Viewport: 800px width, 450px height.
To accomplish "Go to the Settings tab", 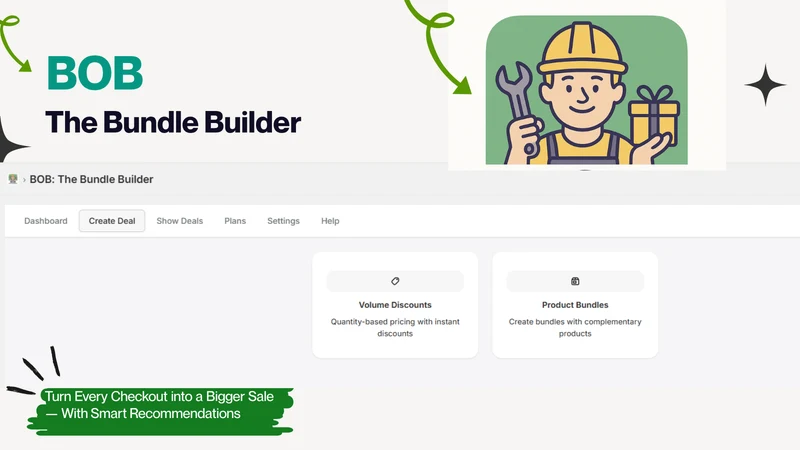I will point(283,221).
